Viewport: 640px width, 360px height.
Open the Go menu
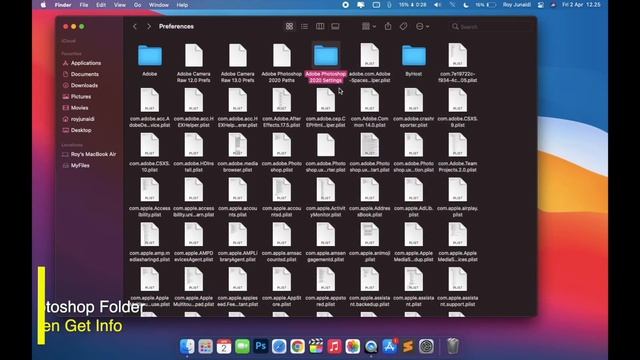(x=138, y=5)
